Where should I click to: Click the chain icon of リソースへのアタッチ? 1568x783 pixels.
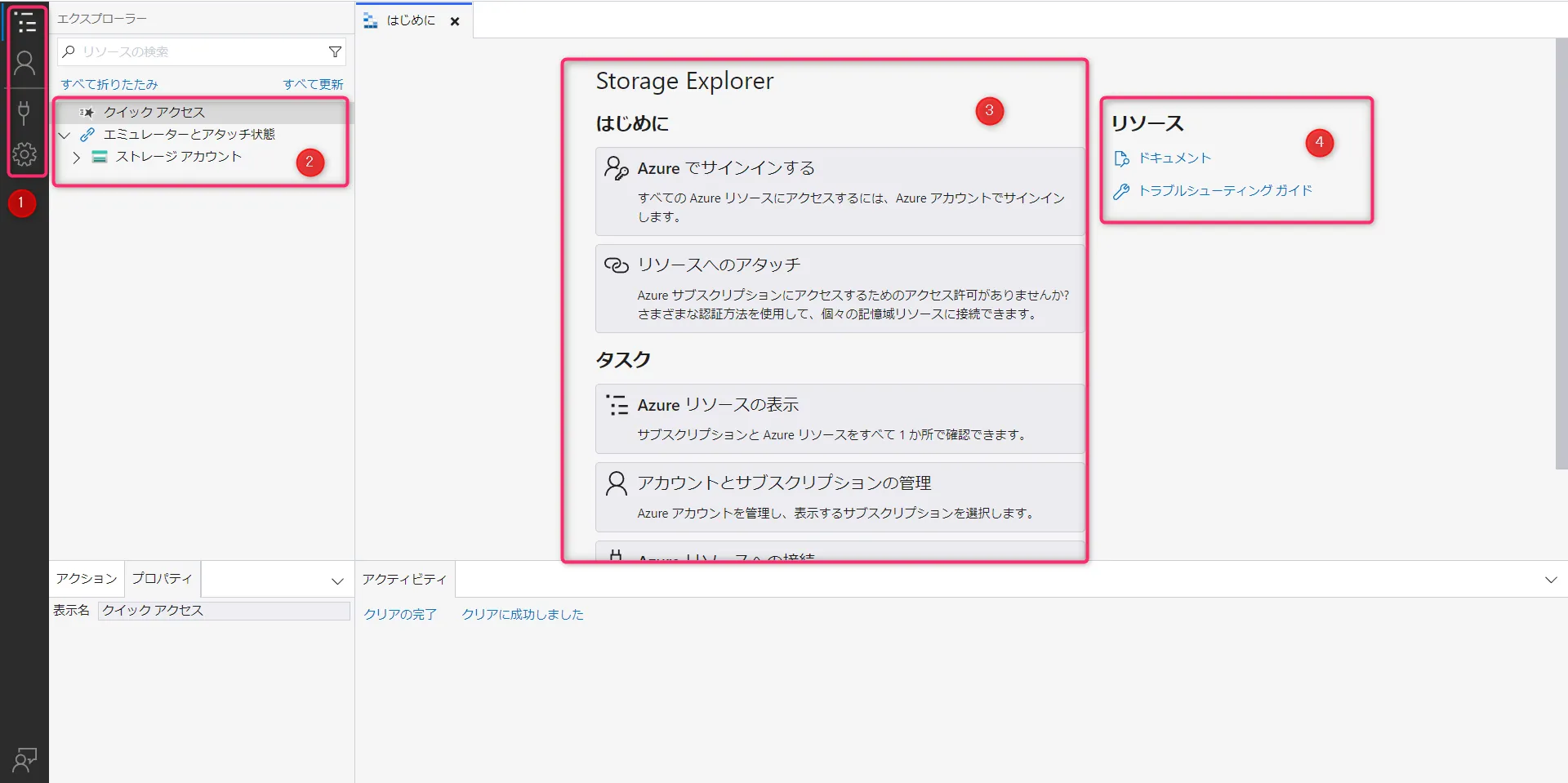616,265
